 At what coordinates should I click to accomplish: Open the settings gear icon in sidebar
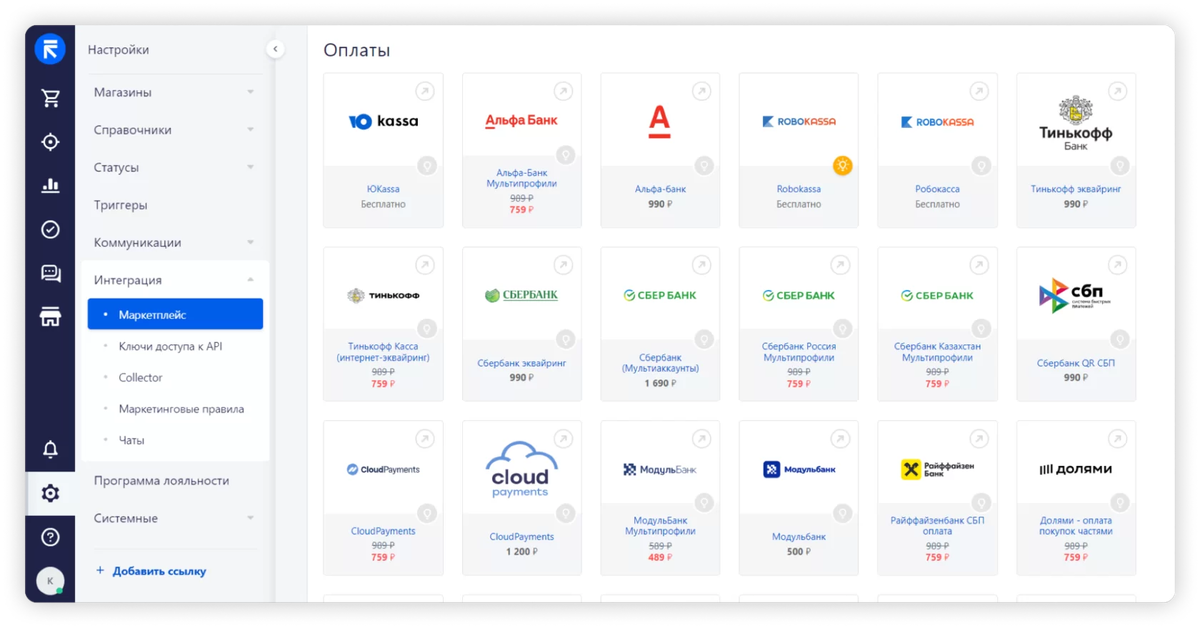point(50,493)
